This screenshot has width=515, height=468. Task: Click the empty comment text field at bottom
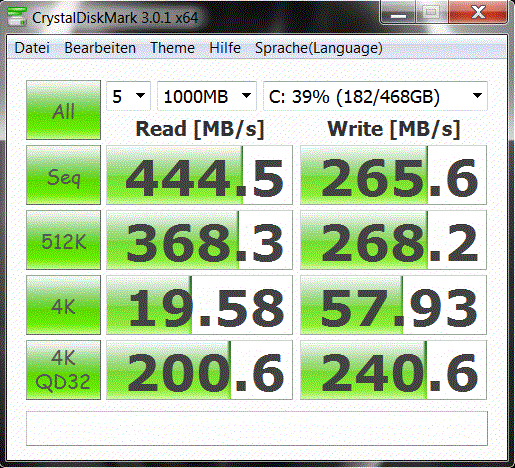tap(257, 428)
